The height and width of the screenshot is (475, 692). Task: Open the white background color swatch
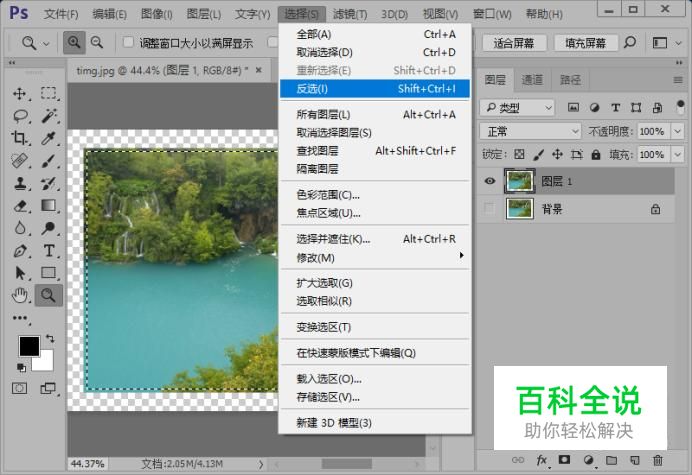46,362
